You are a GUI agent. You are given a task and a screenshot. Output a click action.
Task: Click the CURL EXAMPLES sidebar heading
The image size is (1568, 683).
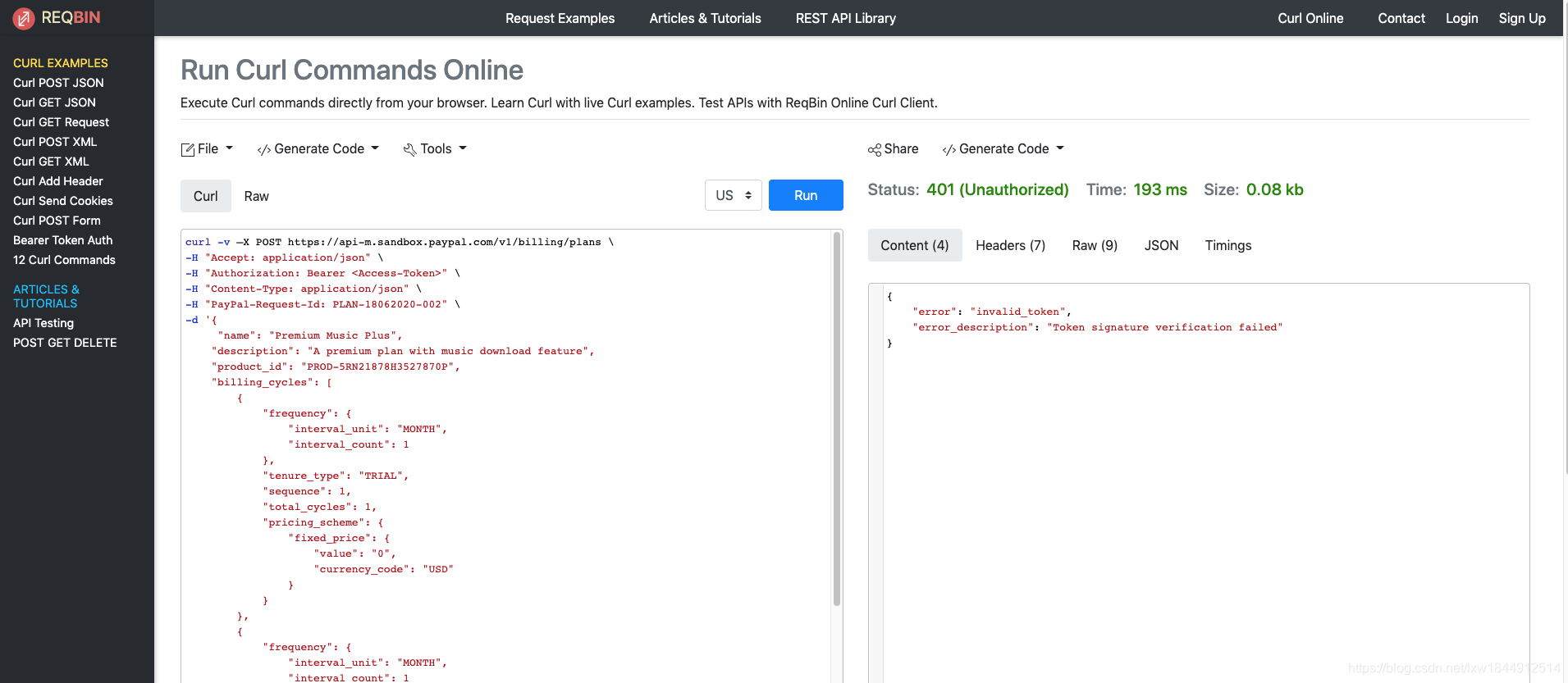click(61, 63)
